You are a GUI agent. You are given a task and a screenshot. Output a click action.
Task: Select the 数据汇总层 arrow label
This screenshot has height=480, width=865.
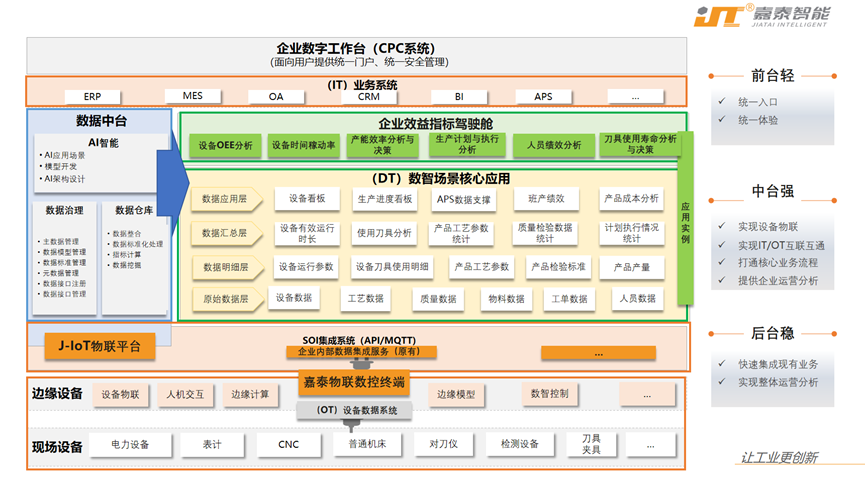click(225, 233)
